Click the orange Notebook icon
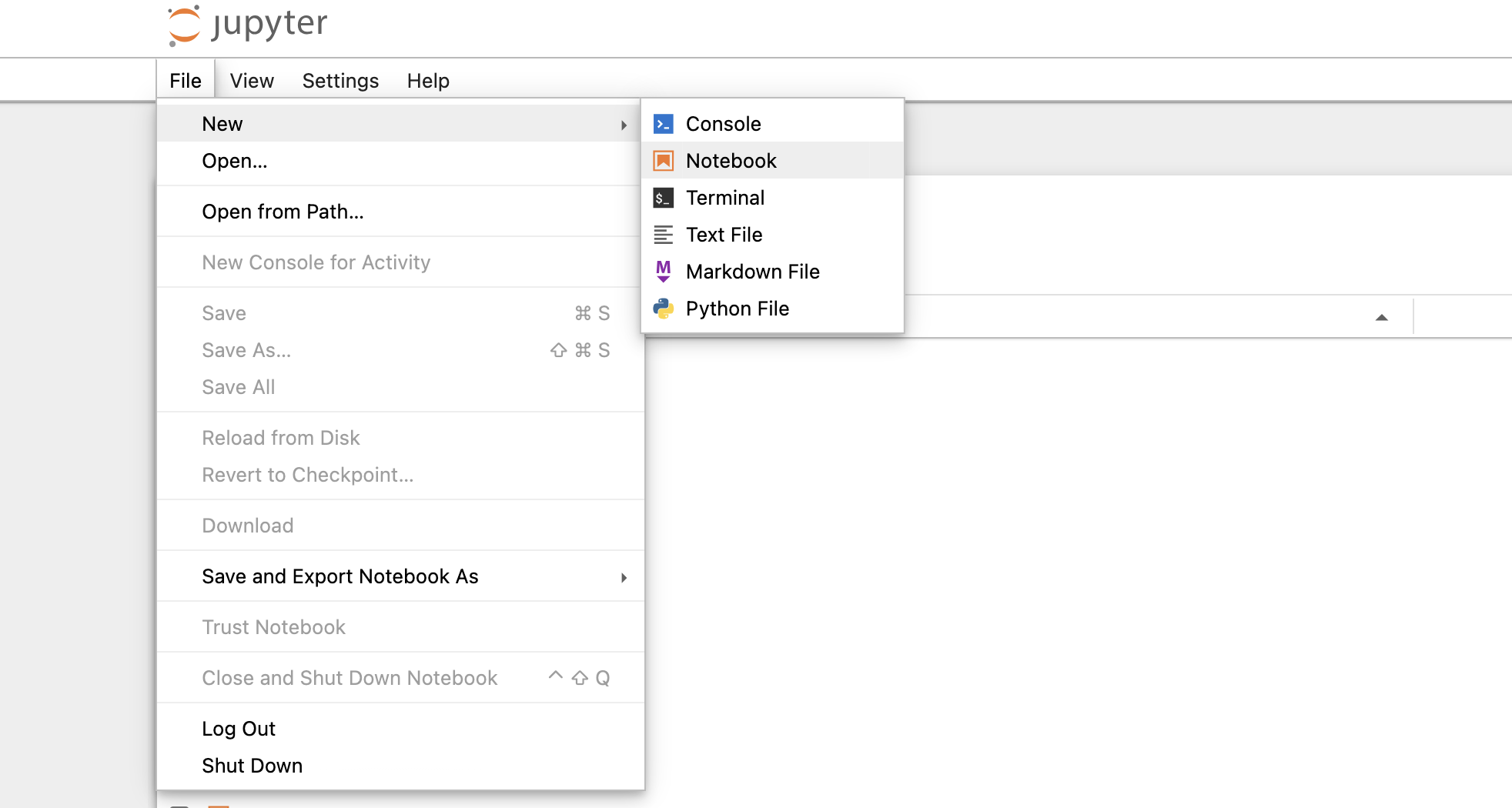The height and width of the screenshot is (808, 1512). tap(663, 161)
